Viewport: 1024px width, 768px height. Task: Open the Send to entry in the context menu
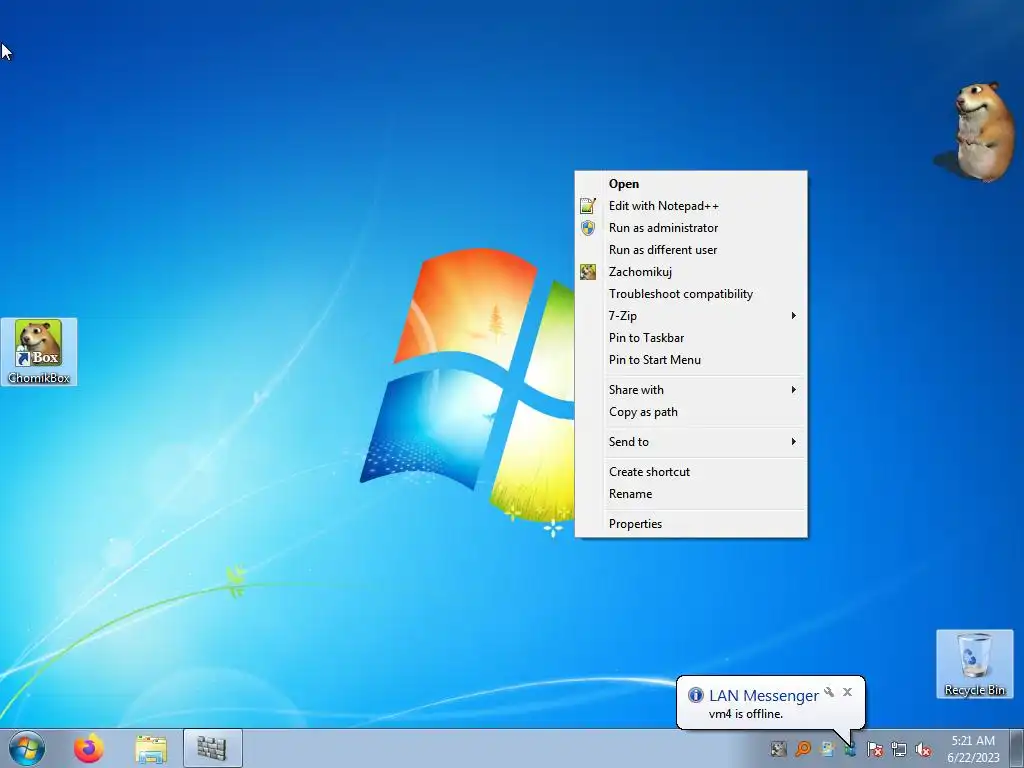690,442
